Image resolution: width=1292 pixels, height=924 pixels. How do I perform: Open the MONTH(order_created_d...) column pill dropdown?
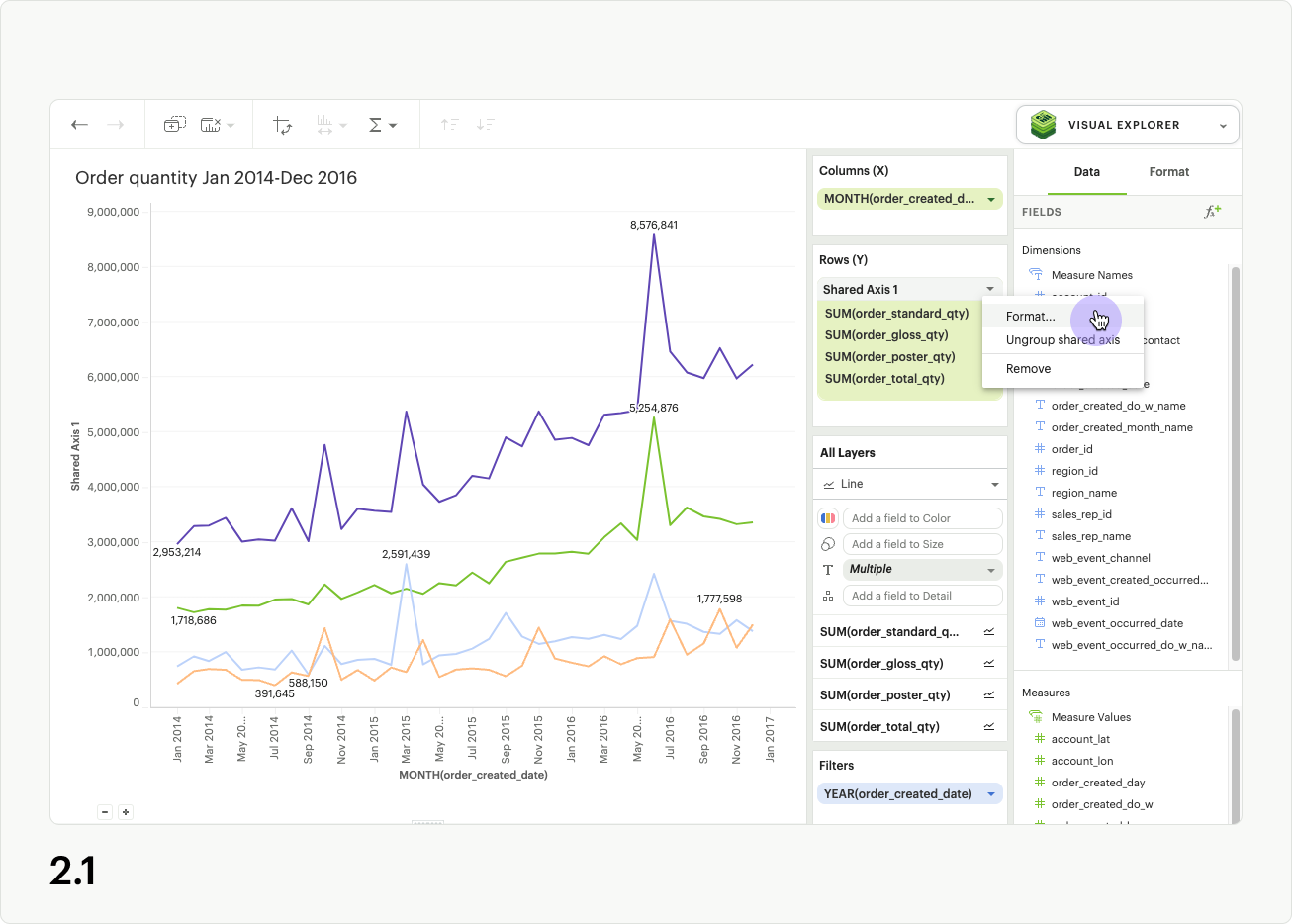coord(990,199)
